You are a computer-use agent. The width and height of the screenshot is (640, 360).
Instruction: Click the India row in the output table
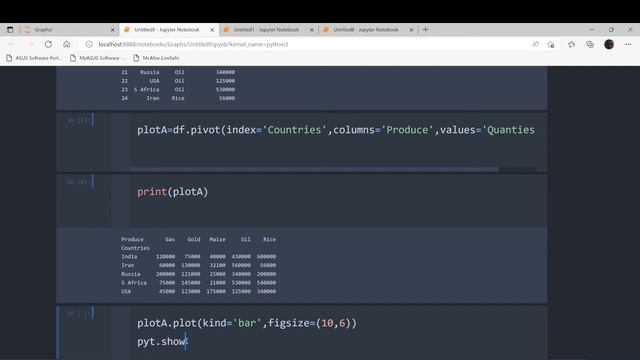pos(198,257)
